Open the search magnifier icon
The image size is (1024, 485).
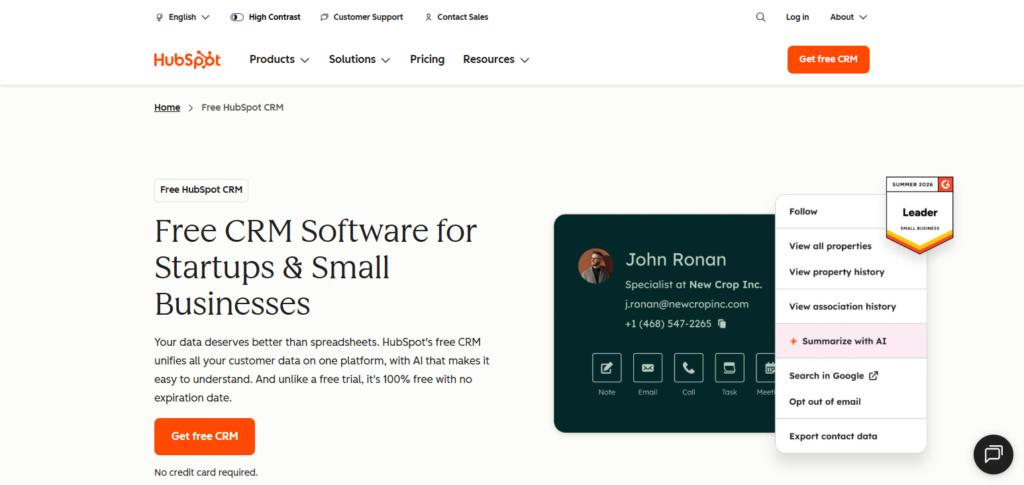pos(761,18)
